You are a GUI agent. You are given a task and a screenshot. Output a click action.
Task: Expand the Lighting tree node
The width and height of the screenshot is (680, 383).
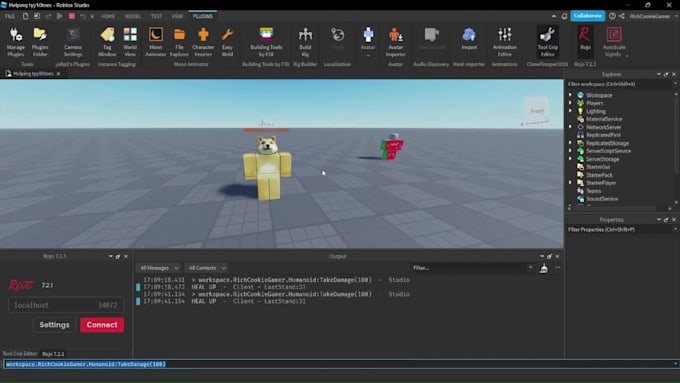[570, 111]
